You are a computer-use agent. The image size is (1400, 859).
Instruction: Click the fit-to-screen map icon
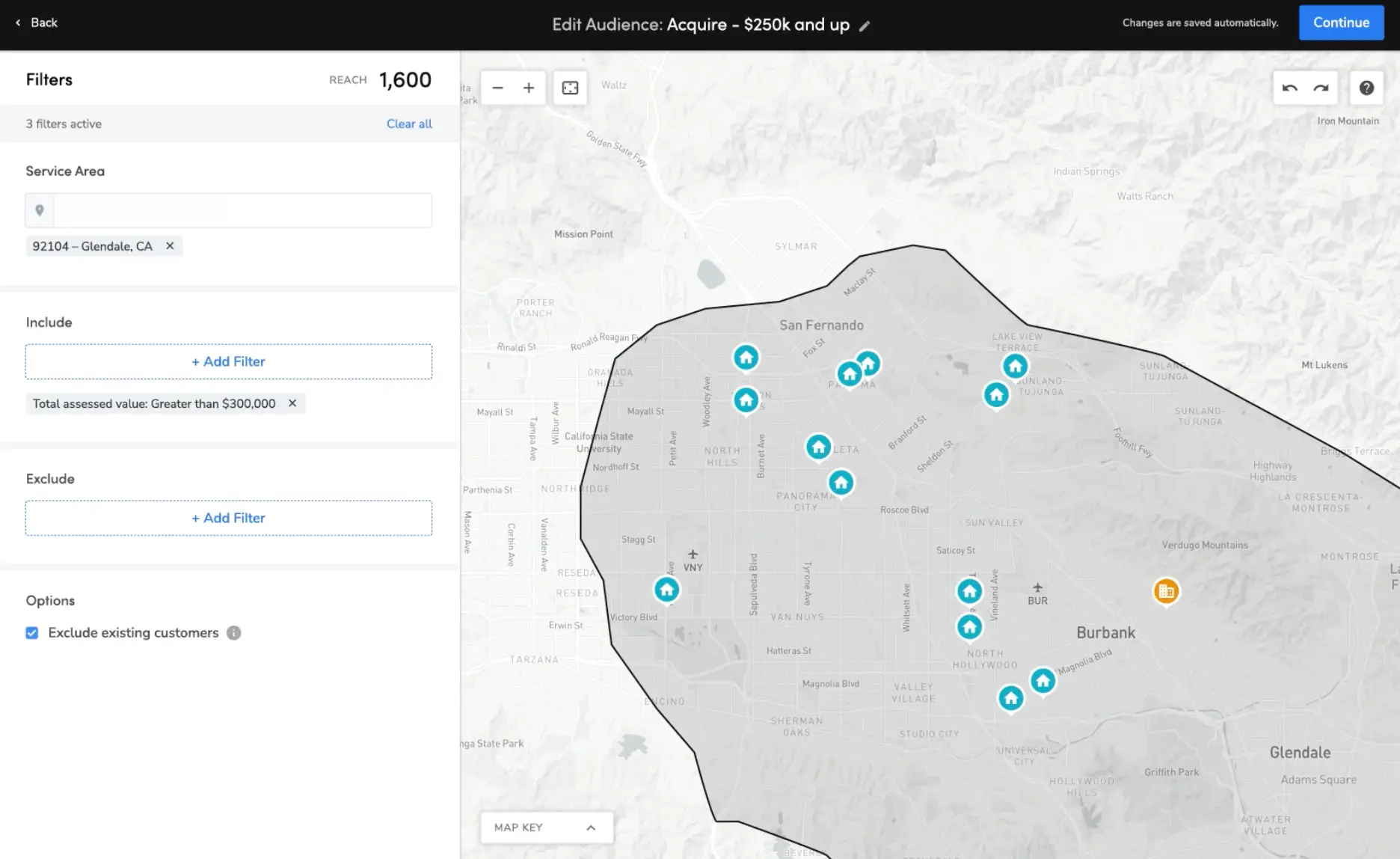570,88
